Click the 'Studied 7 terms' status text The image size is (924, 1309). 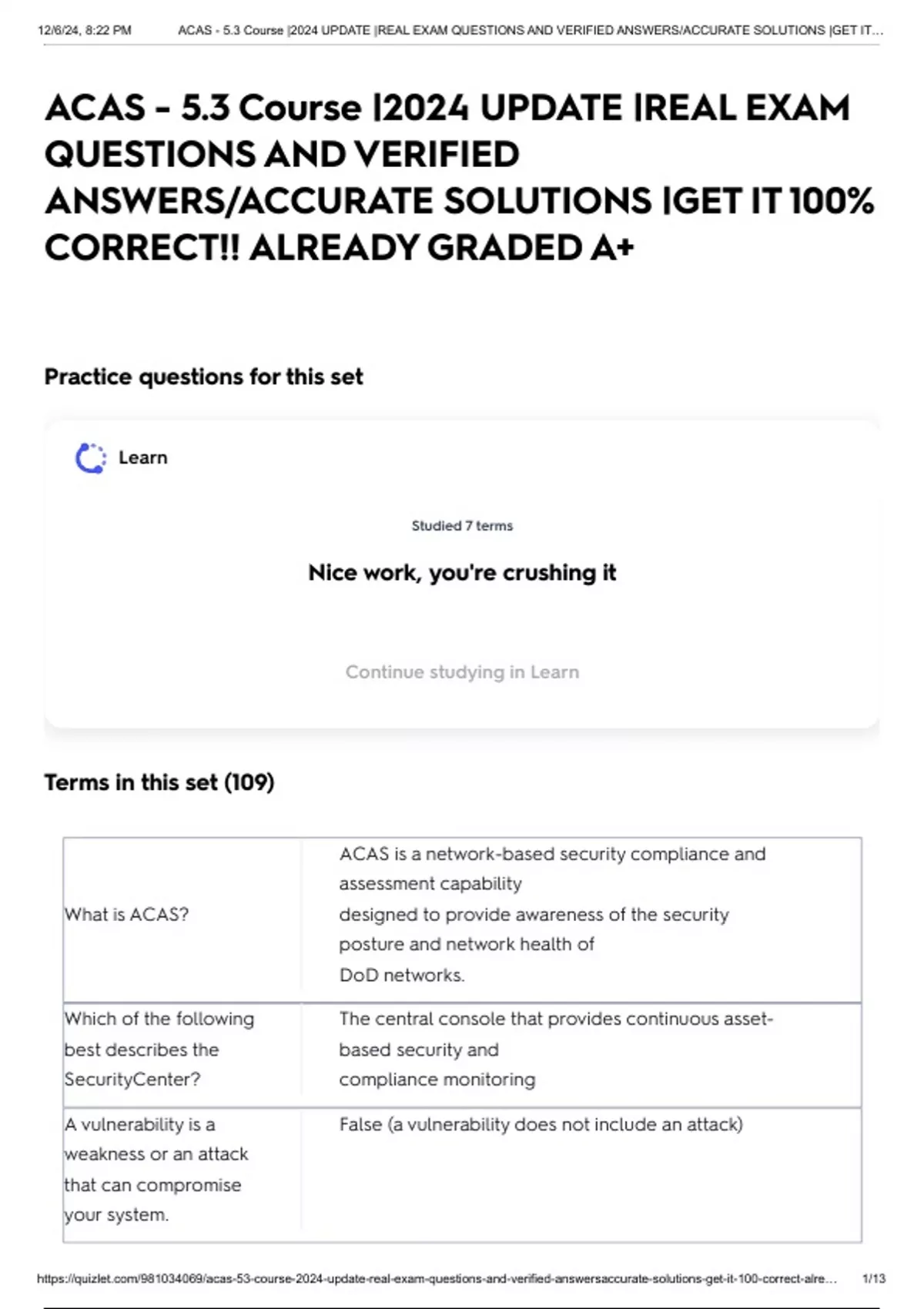[x=462, y=526]
